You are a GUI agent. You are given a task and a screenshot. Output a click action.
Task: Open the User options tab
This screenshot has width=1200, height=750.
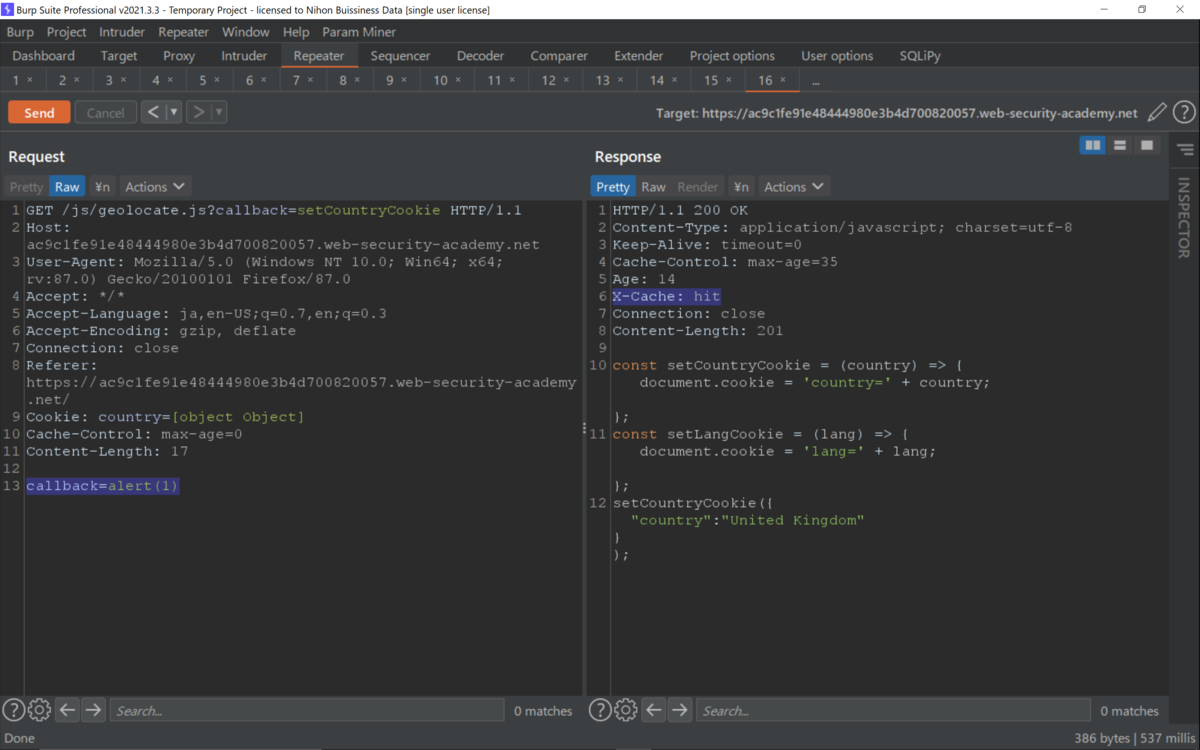(x=837, y=56)
